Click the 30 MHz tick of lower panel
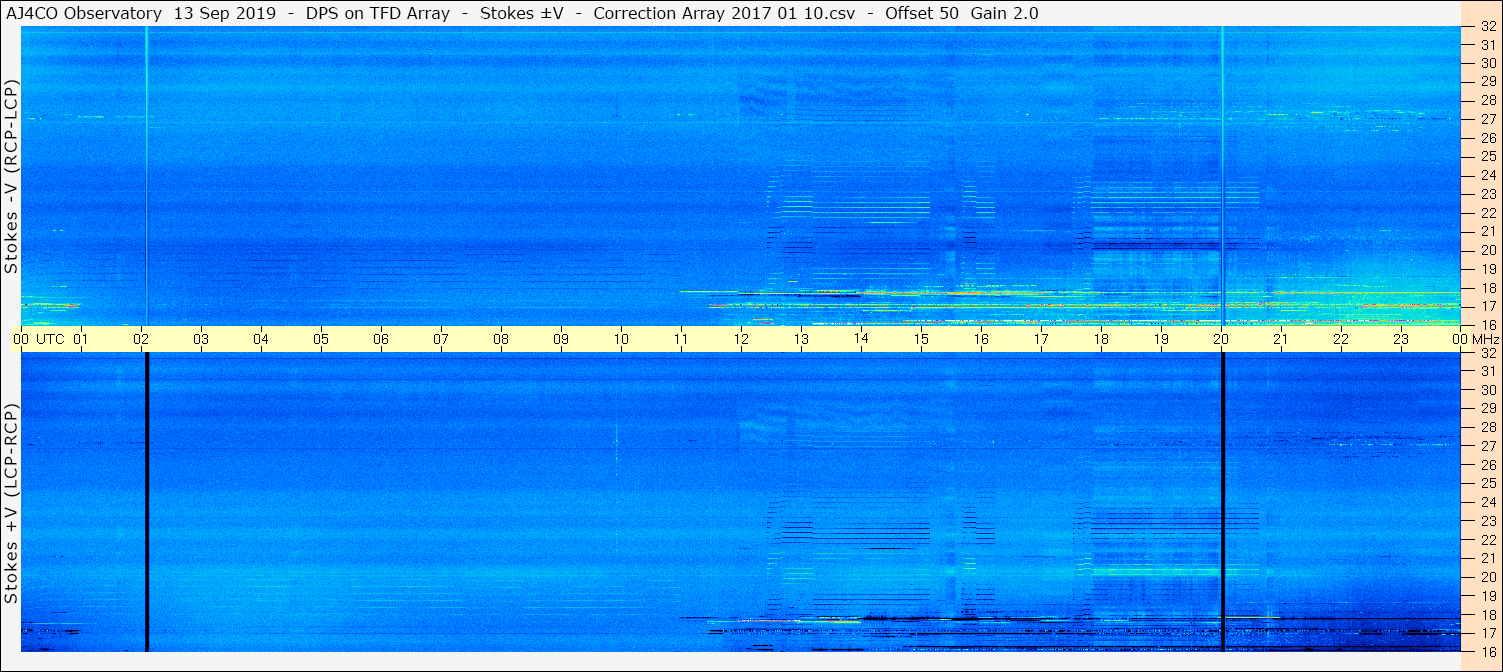The height and width of the screenshot is (672, 1503). click(x=1487, y=390)
